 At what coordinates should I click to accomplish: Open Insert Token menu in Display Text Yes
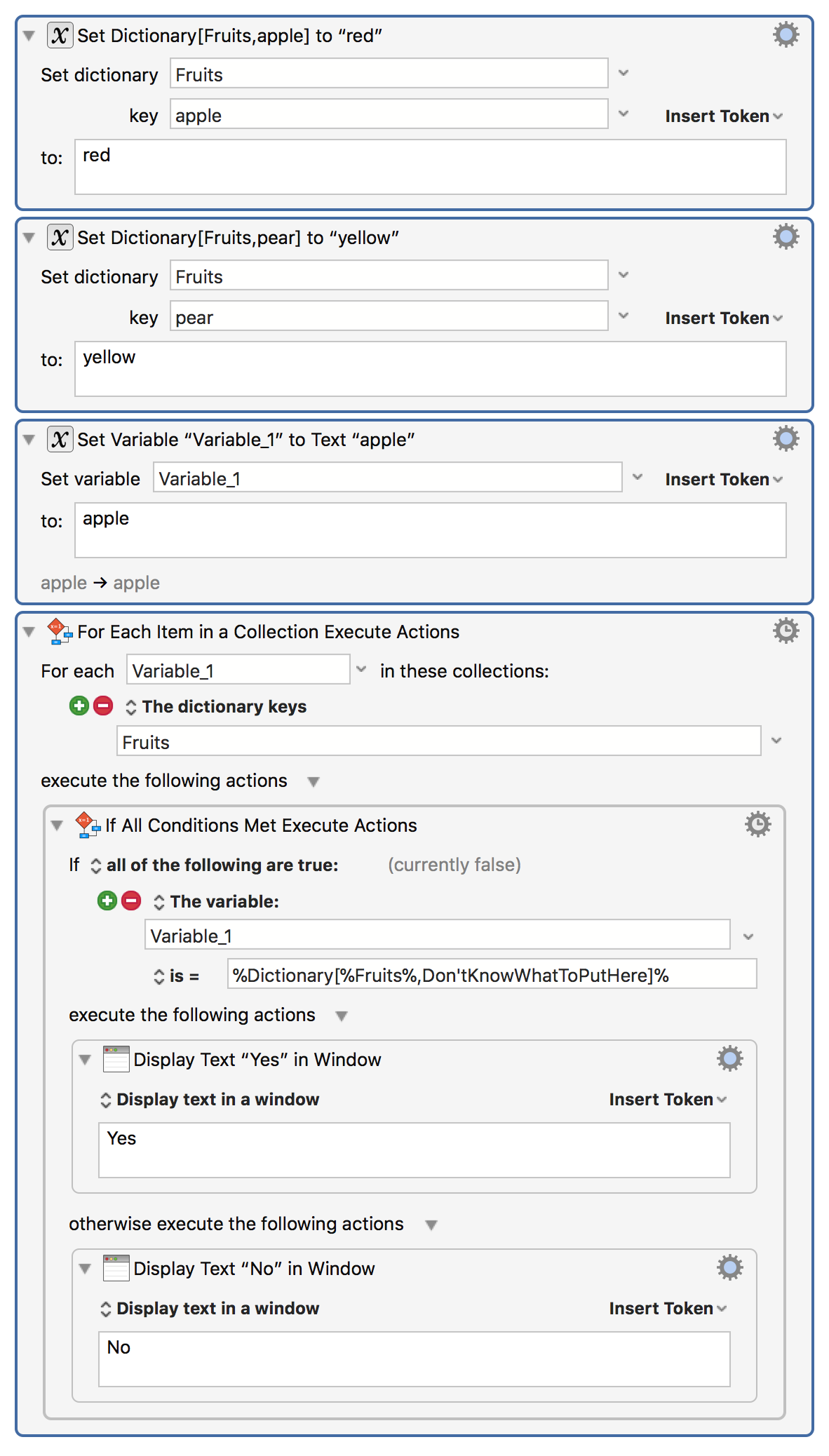(x=668, y=1099)
